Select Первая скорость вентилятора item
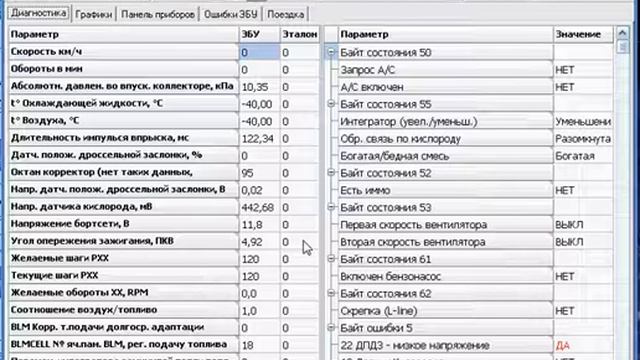Image resolution: width=640 pixels, height=360 pixels. tap(445, 225)
